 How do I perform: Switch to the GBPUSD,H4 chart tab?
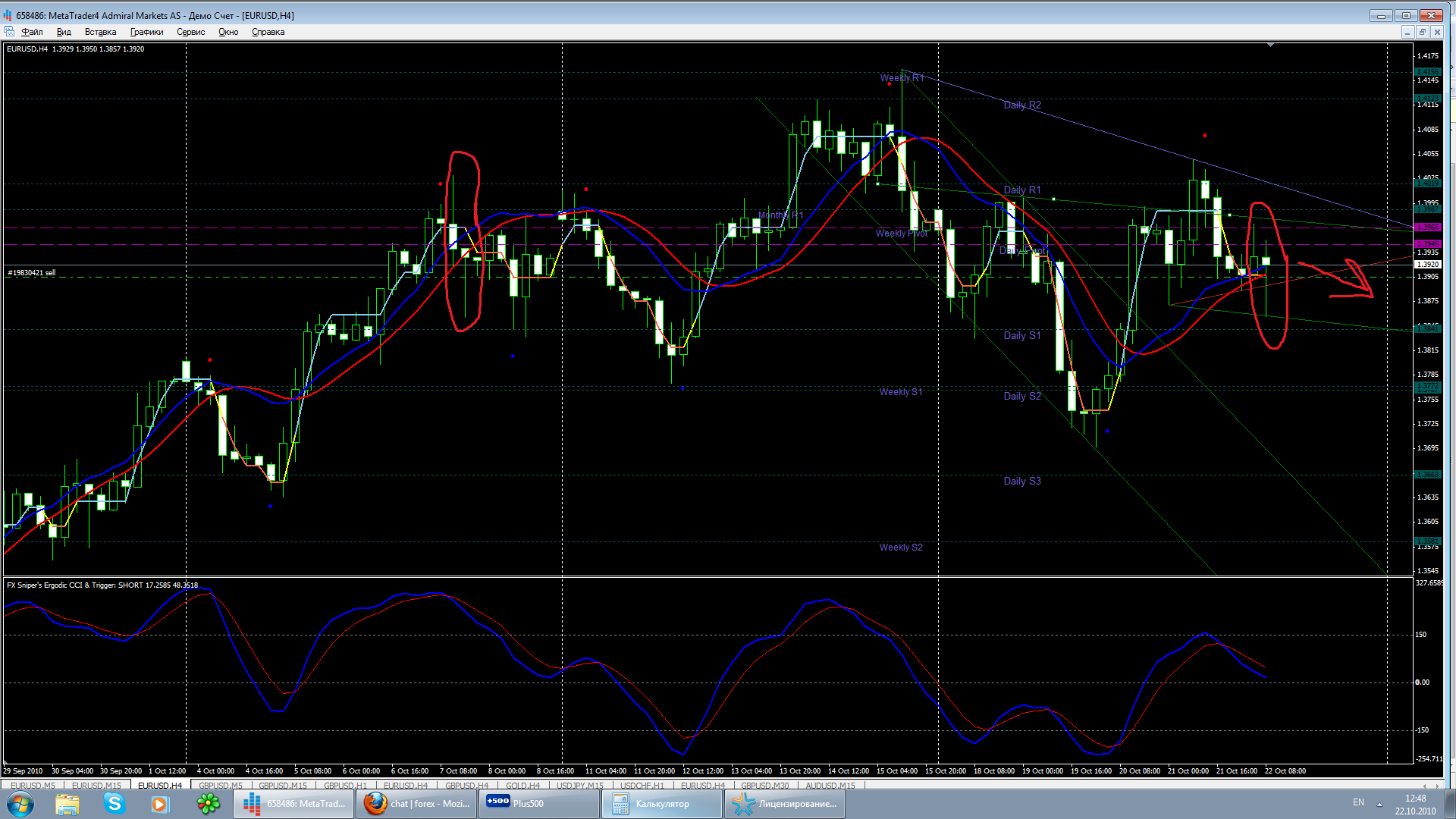click(466, 786)
